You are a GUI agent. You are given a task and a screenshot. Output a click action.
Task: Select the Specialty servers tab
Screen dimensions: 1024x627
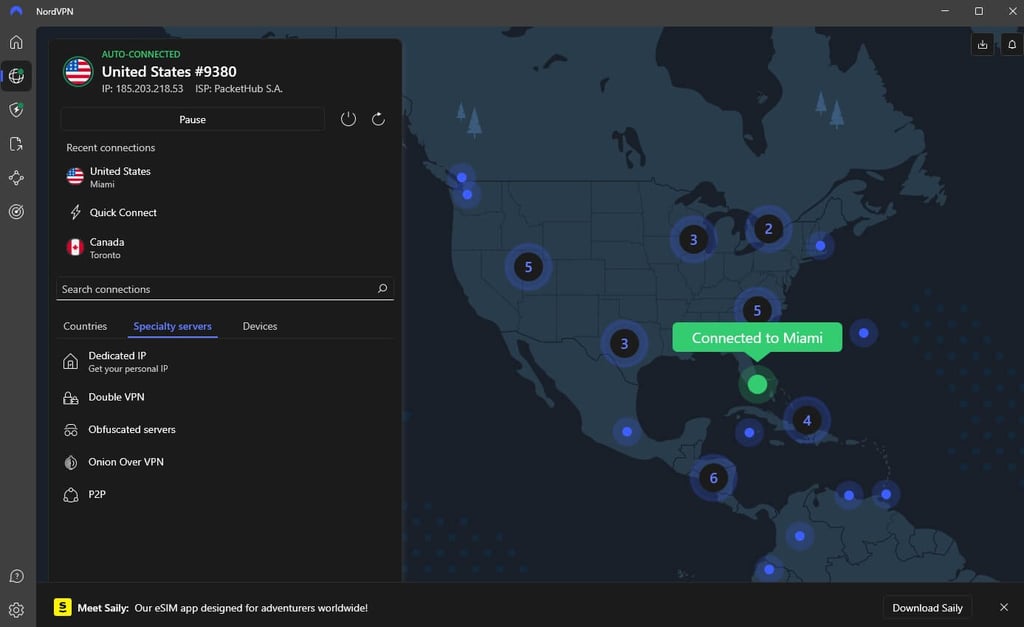point(172,326)
